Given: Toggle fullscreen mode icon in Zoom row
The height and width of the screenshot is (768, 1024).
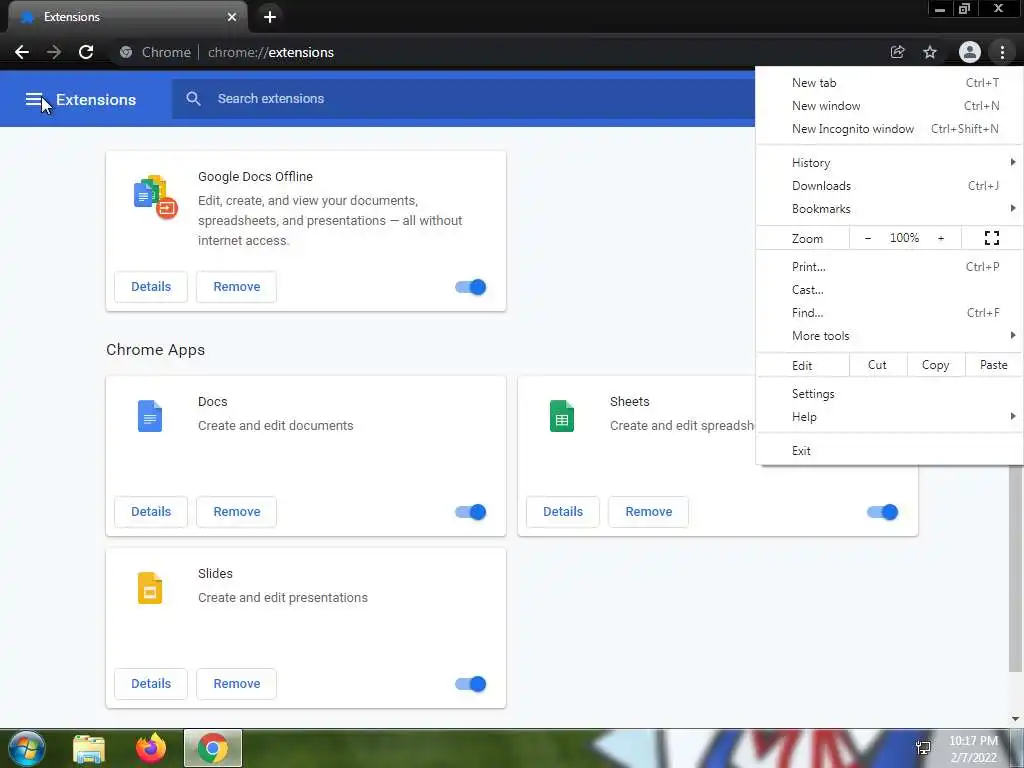Looking at the screenshot, I should click(991, 238).
